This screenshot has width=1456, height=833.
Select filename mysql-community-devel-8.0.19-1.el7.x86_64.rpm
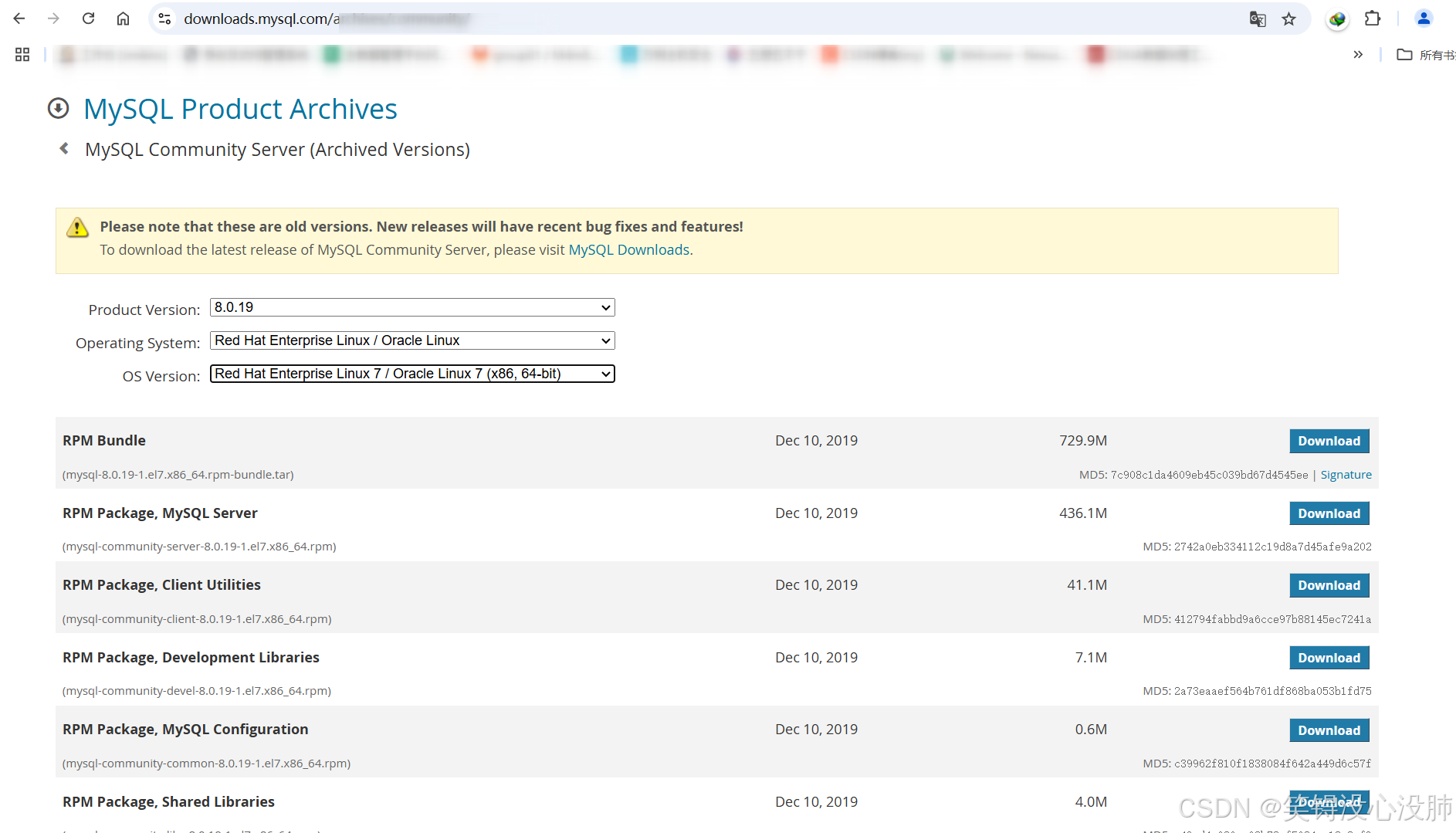(197, 691)
